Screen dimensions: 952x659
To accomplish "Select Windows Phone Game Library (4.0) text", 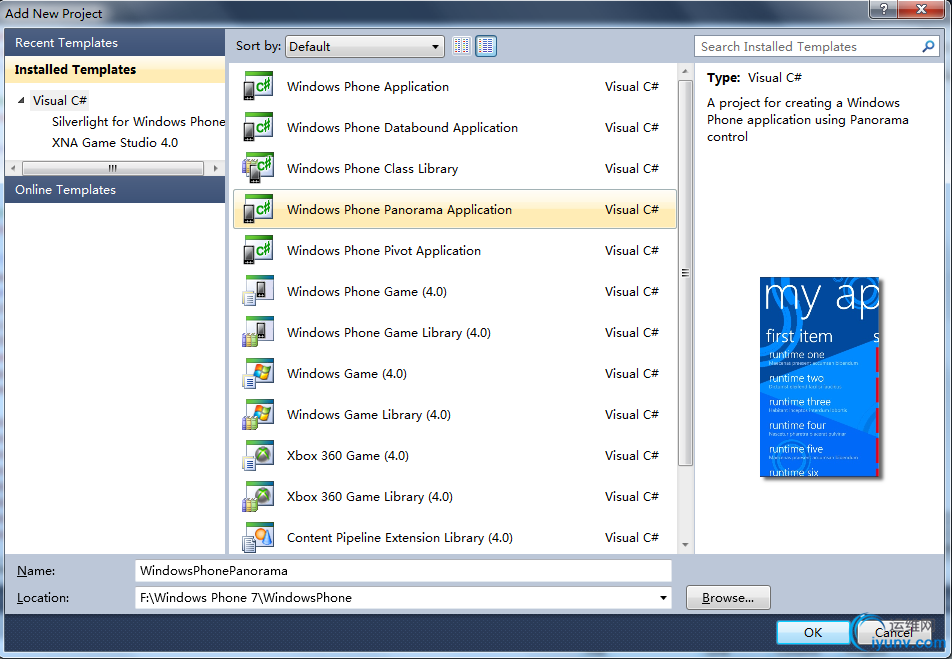I will coord(389,333).
